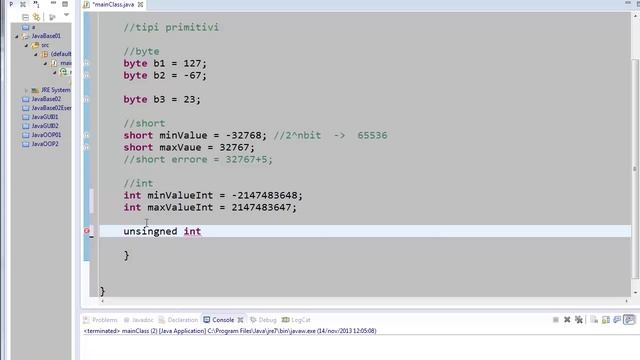Select the JavaGUI01 project
This screenshot has height=360, width=640.
[44, 117]
